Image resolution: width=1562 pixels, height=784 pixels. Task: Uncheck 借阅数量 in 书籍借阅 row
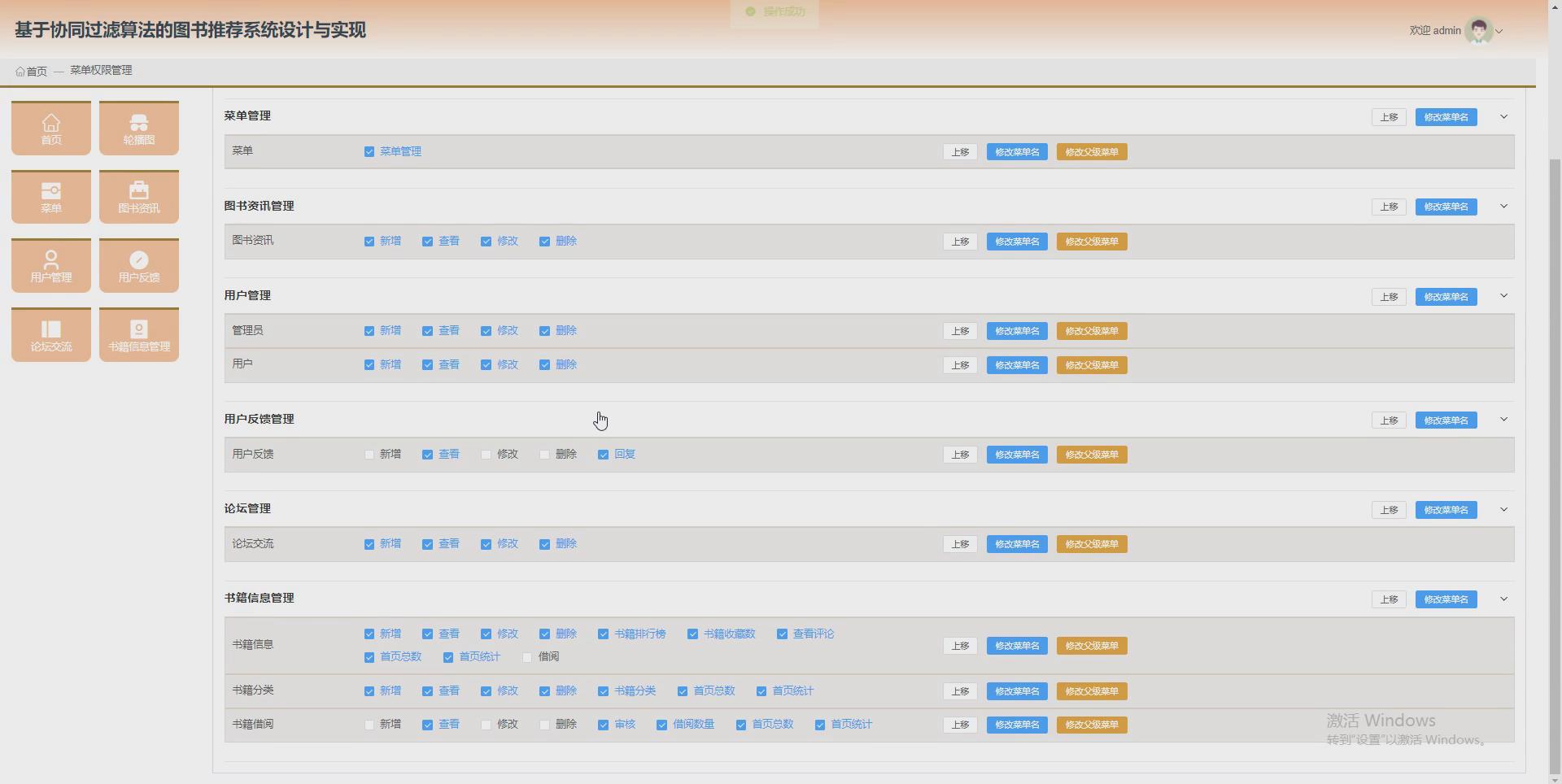(x=662, y=725)
